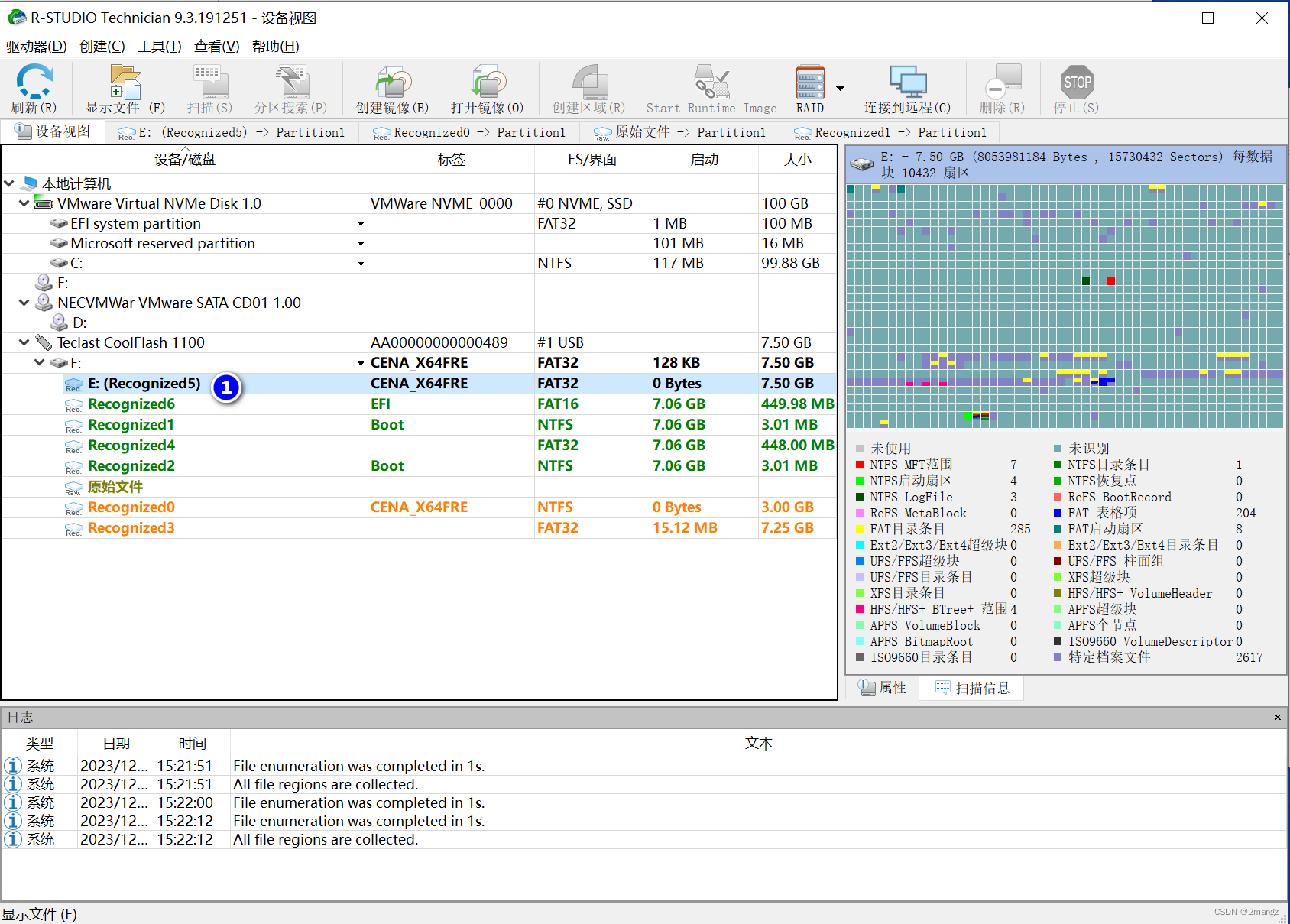Viewport: 1290px width, 924px height.
Task: Open dropdown arrow on Microsoft reserved partition row
Action: (x=361, y=244)
